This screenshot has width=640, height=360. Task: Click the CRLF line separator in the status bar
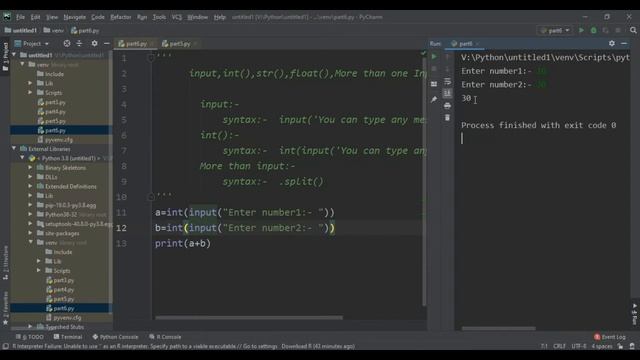pyautogui.click(x=559, y=346)
